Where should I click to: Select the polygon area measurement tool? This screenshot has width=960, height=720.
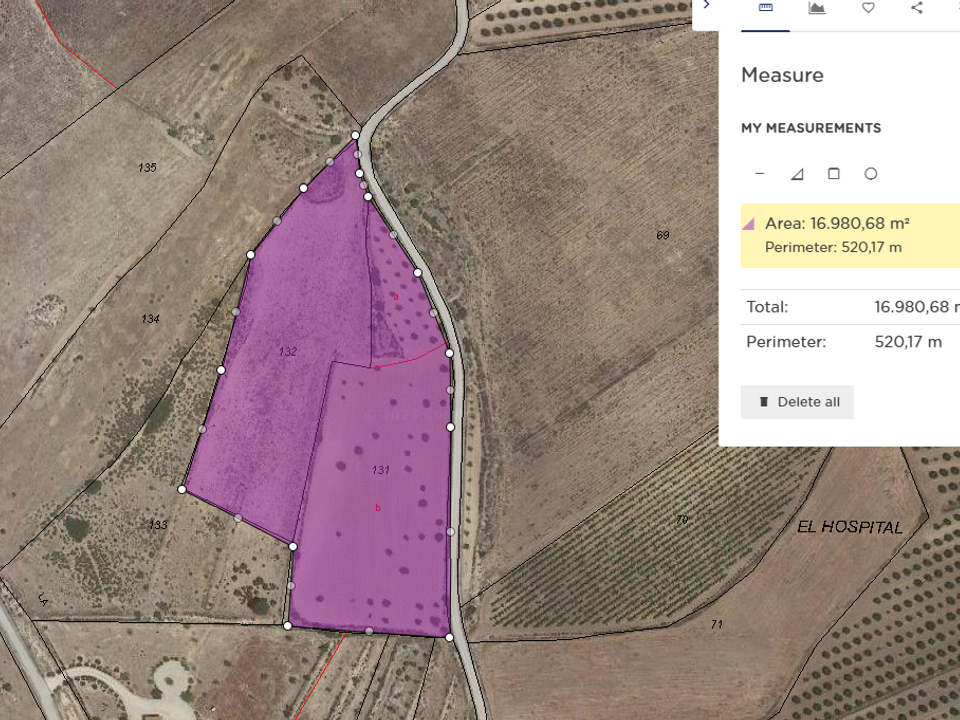[x=797, y=174]
